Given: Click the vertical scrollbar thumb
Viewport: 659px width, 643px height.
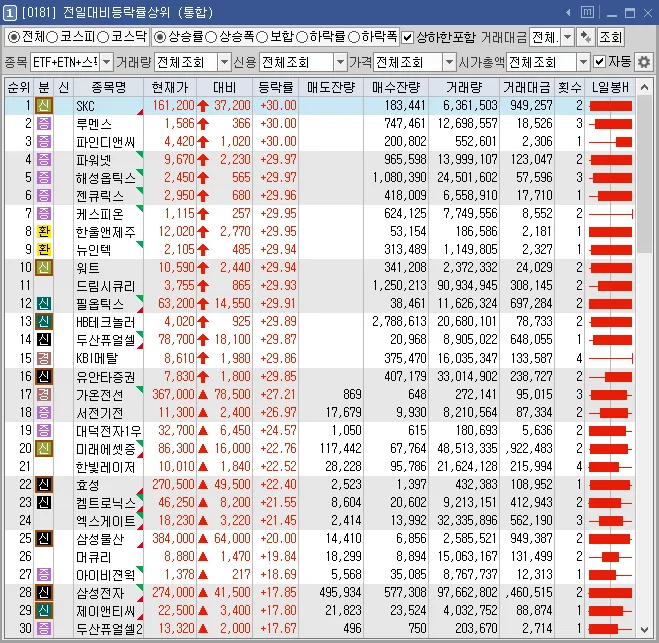Looking at the screenshot, I should [x=644, y=174].
